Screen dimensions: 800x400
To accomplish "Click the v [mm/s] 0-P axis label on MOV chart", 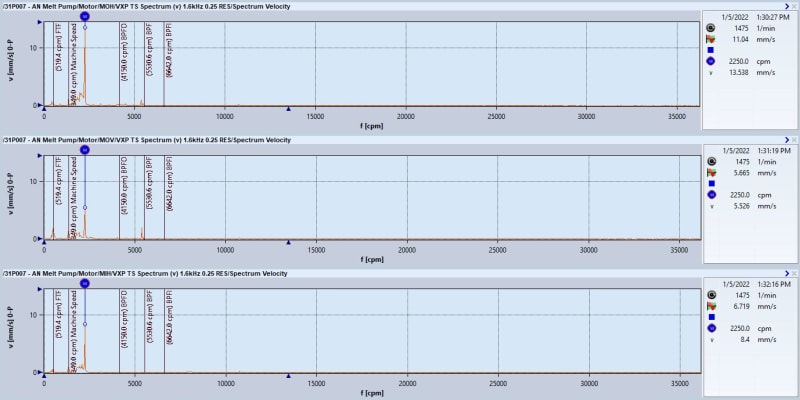I will click(x=13, y=194).
